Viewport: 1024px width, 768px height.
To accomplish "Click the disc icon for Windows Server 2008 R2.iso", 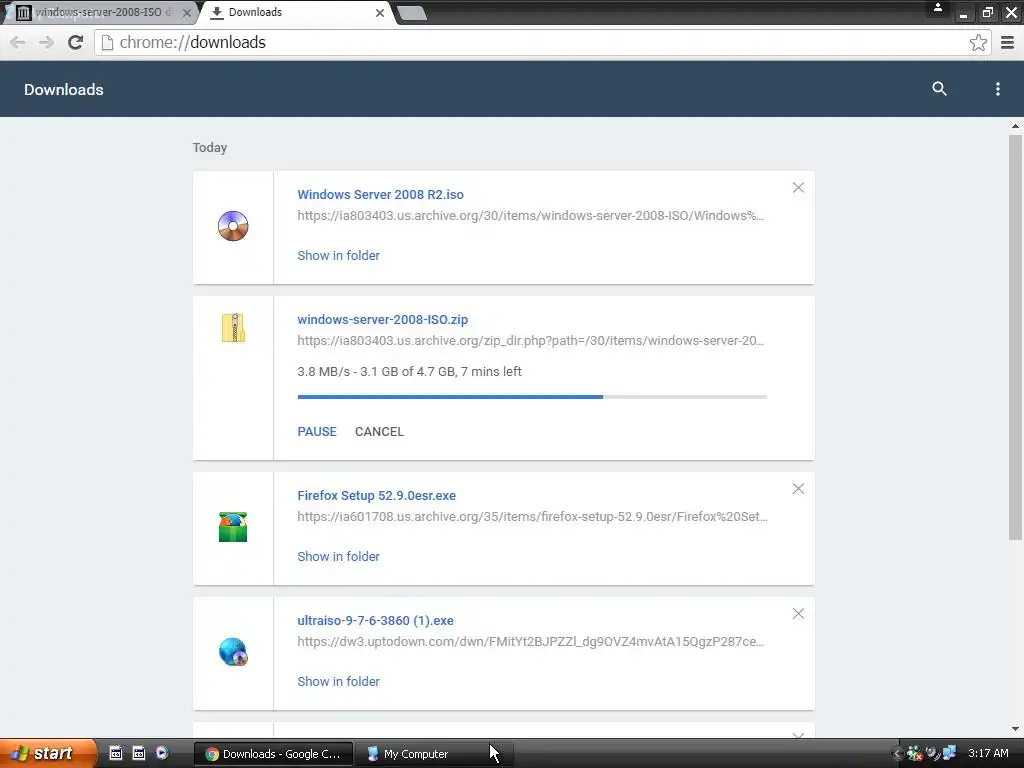I will [233, 227].
